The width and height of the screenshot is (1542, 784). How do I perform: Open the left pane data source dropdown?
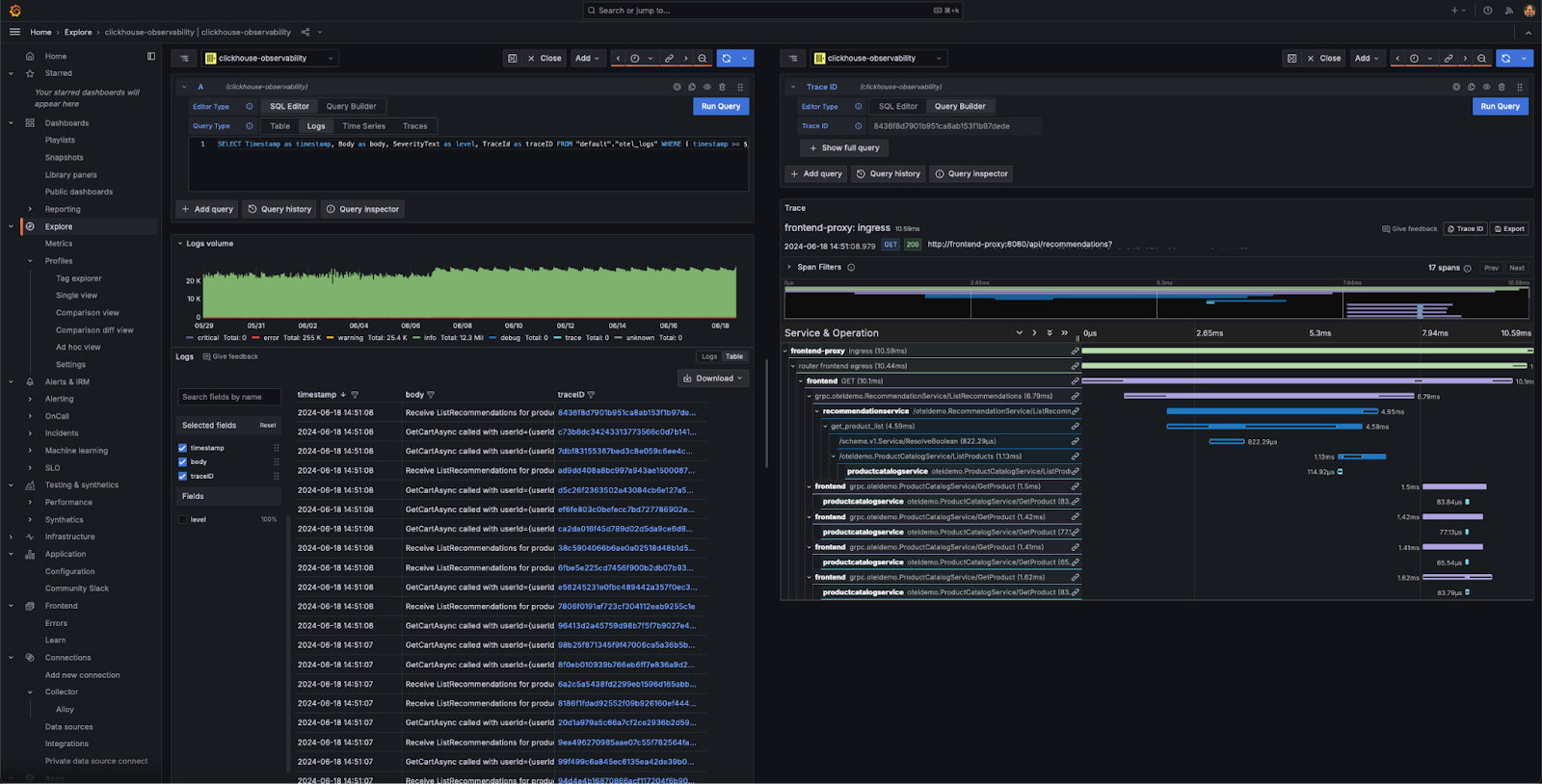click(270, 59)
